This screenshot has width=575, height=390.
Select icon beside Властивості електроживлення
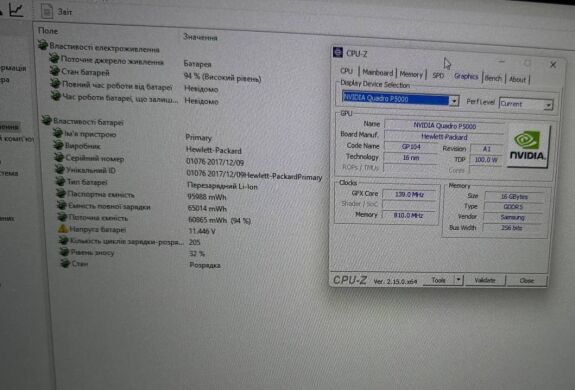(43, 45)
